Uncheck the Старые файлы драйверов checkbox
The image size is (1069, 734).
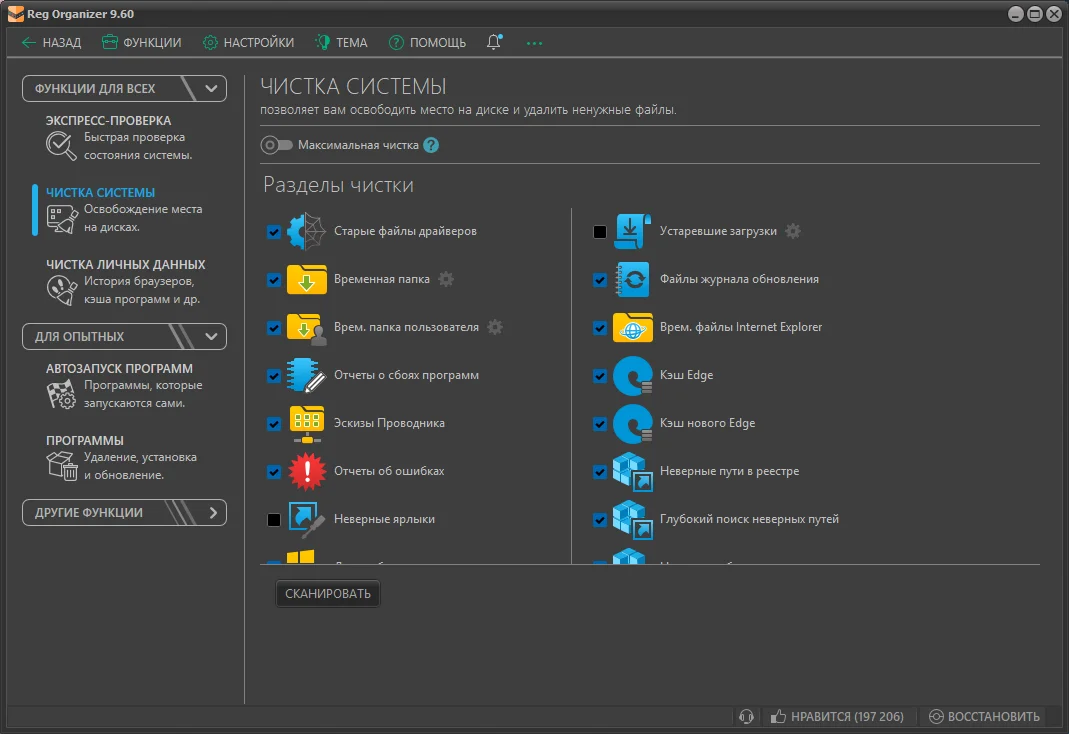(x=274, y=232)
